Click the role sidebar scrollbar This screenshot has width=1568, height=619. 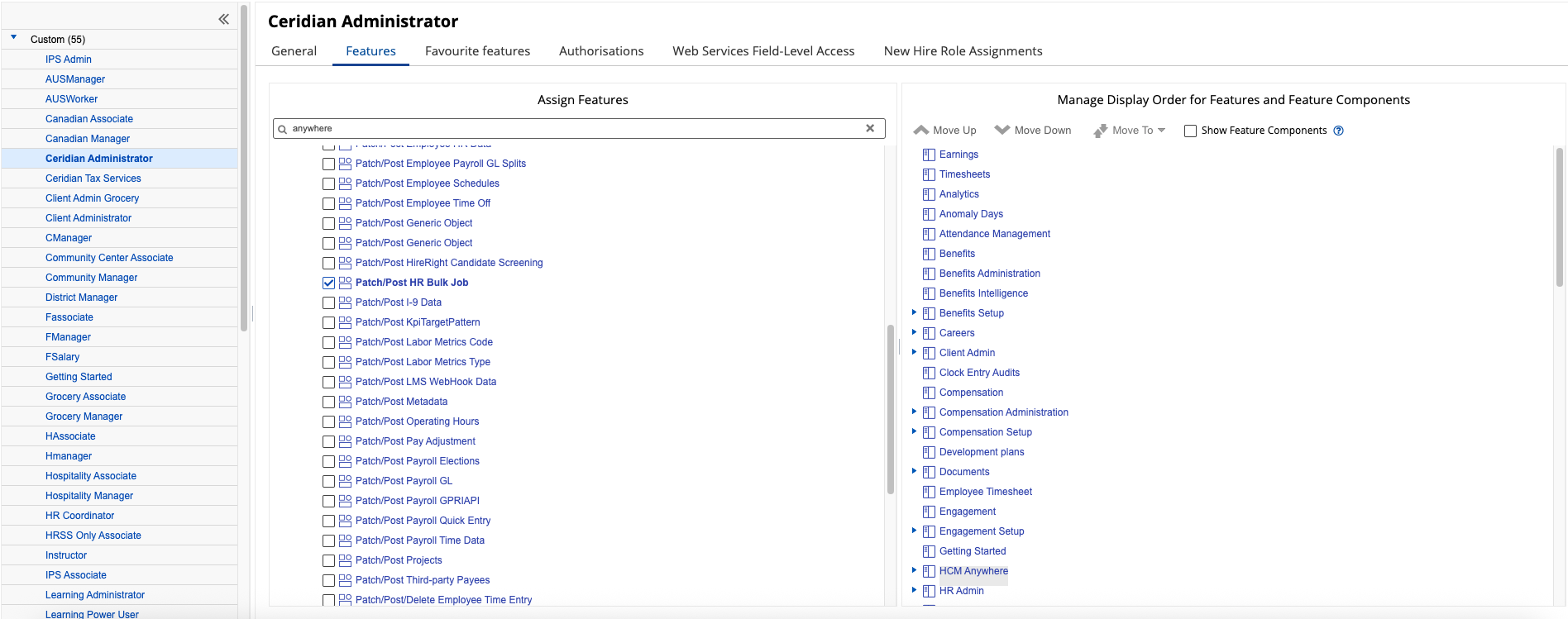[244, 168]
